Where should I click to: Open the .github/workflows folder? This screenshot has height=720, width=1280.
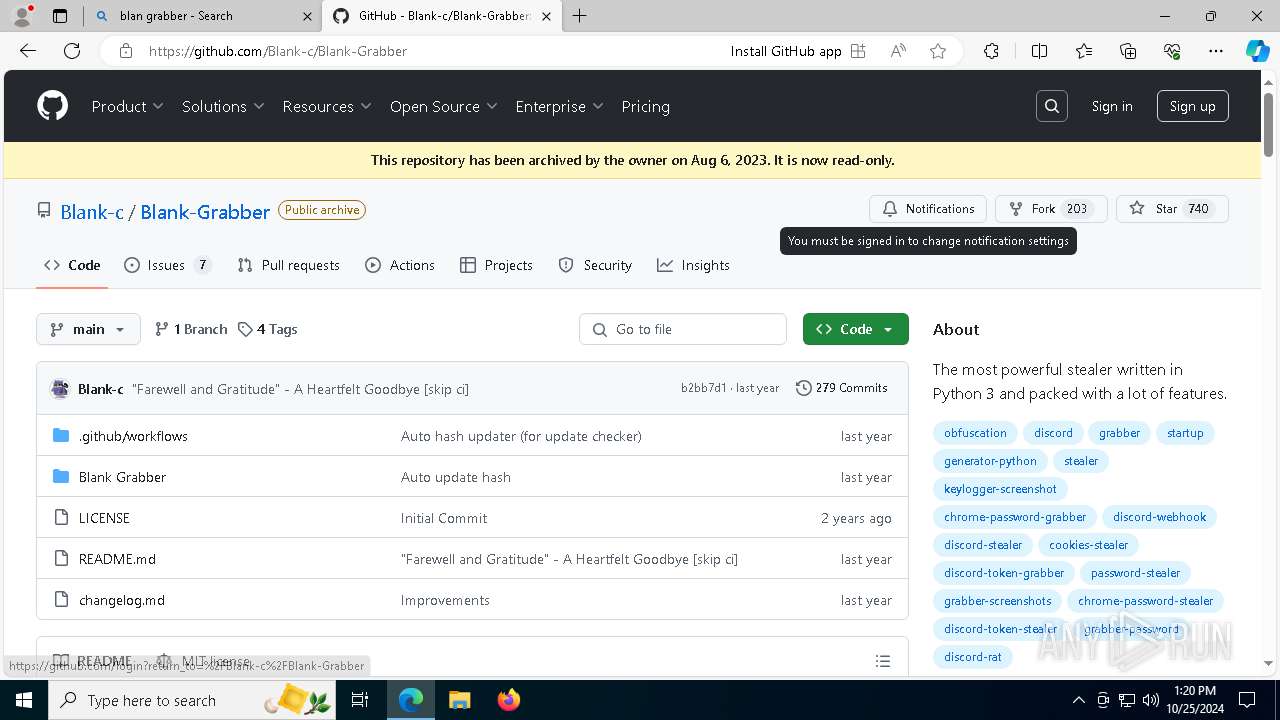(x=133, y=436)
